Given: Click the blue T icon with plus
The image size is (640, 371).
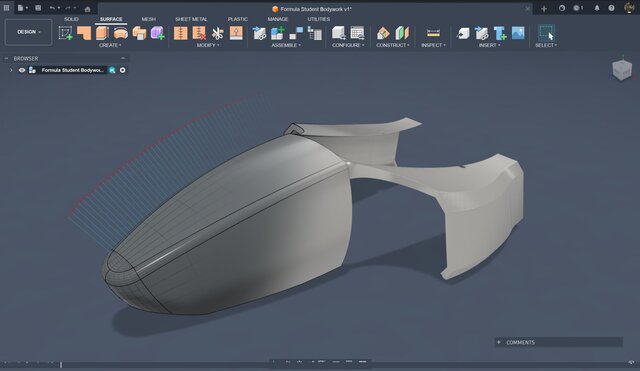Looking at the screenshot, I should [x=500, y=33].
